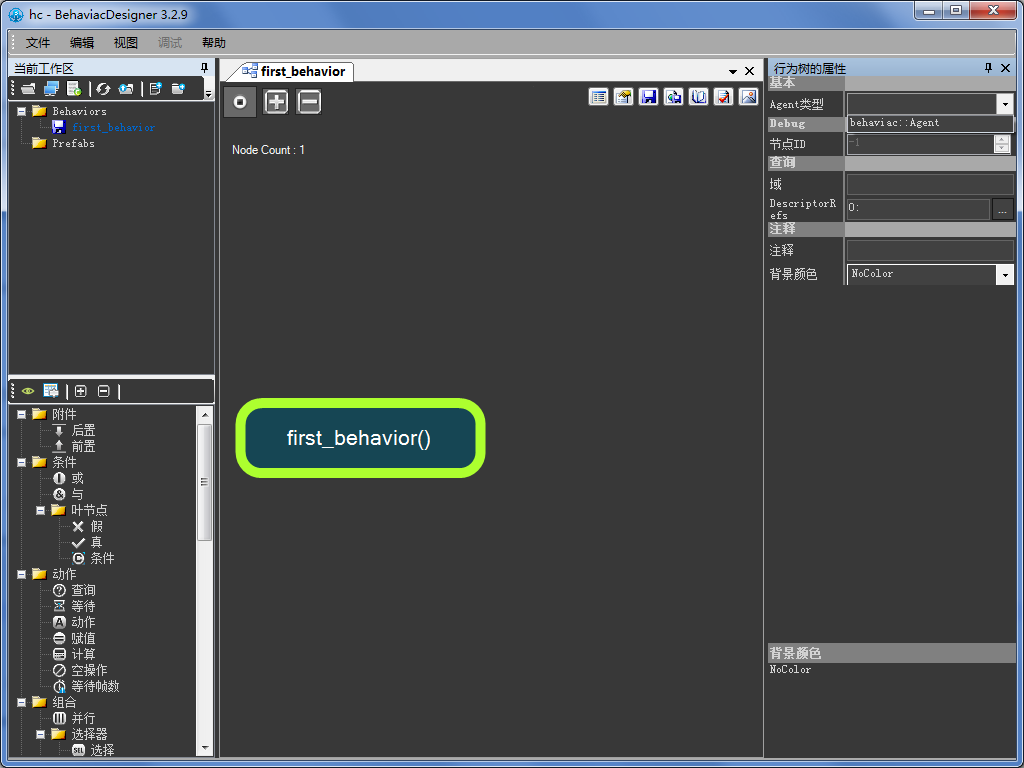Zoom out with the minus button
Screen dimensions: 1024x768
tap(309, 102)
